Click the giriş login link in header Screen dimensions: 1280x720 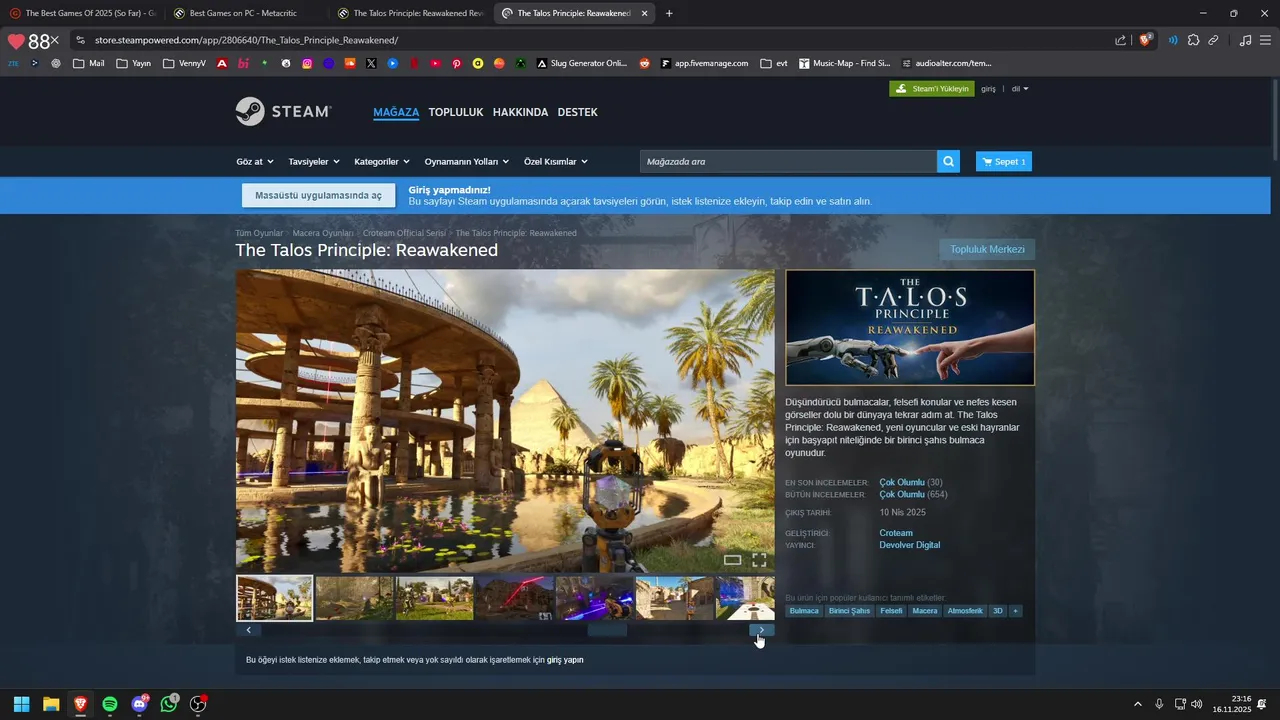(x=988, y=88)
